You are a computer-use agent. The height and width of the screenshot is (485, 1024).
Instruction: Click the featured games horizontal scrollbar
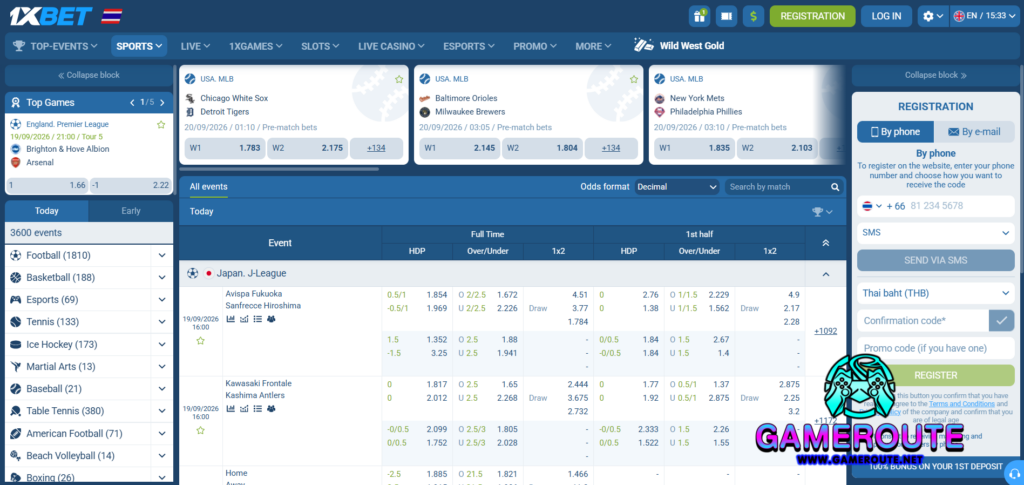(279, 169)
